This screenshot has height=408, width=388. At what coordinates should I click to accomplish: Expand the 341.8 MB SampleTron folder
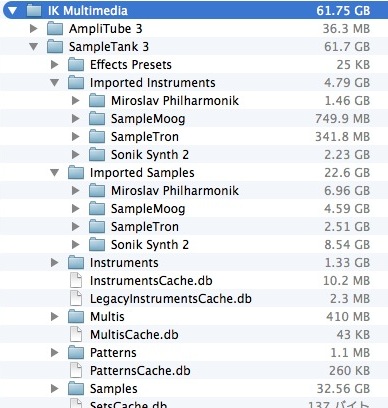pyautogui.click(x=76, y=137)
